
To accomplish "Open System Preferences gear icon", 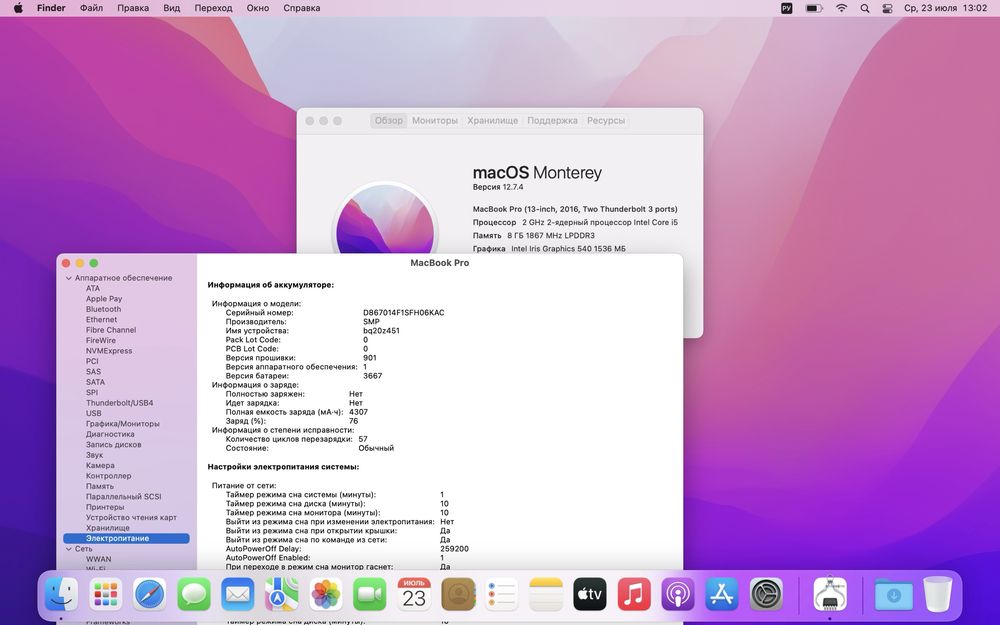I will [x=766, y=594].
